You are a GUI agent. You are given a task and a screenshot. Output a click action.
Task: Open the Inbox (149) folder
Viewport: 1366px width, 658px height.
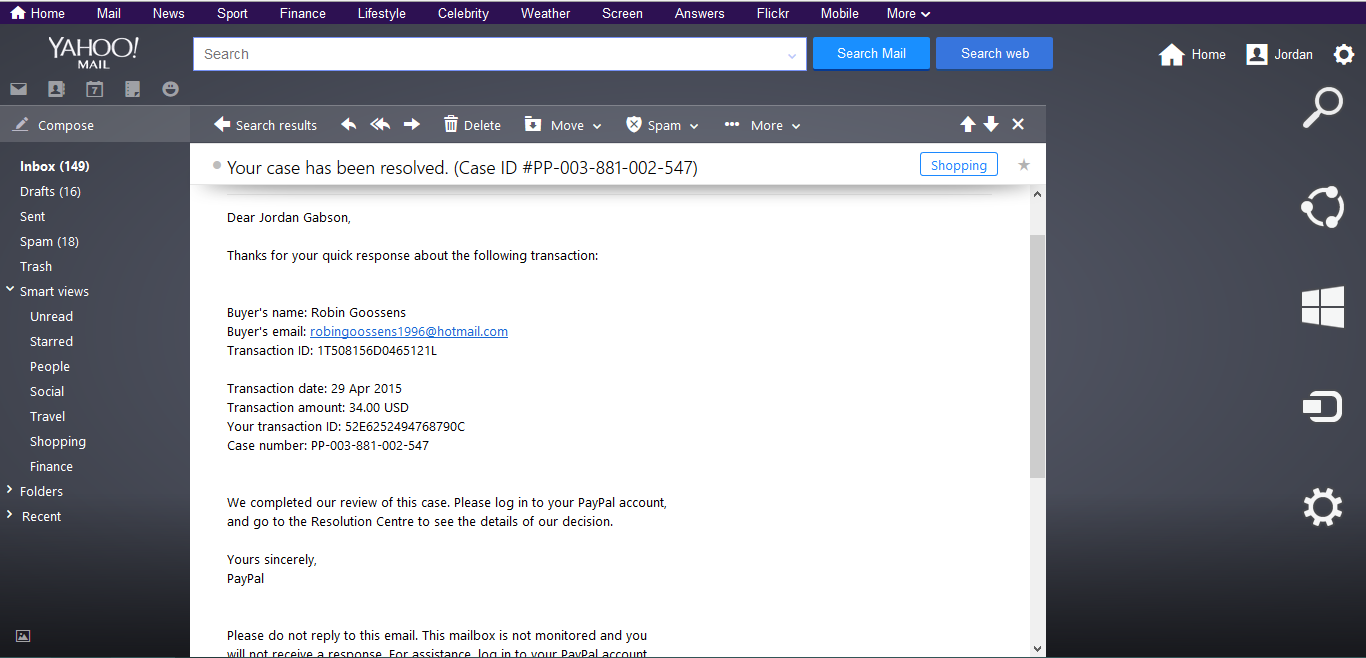tap(55, 166)
